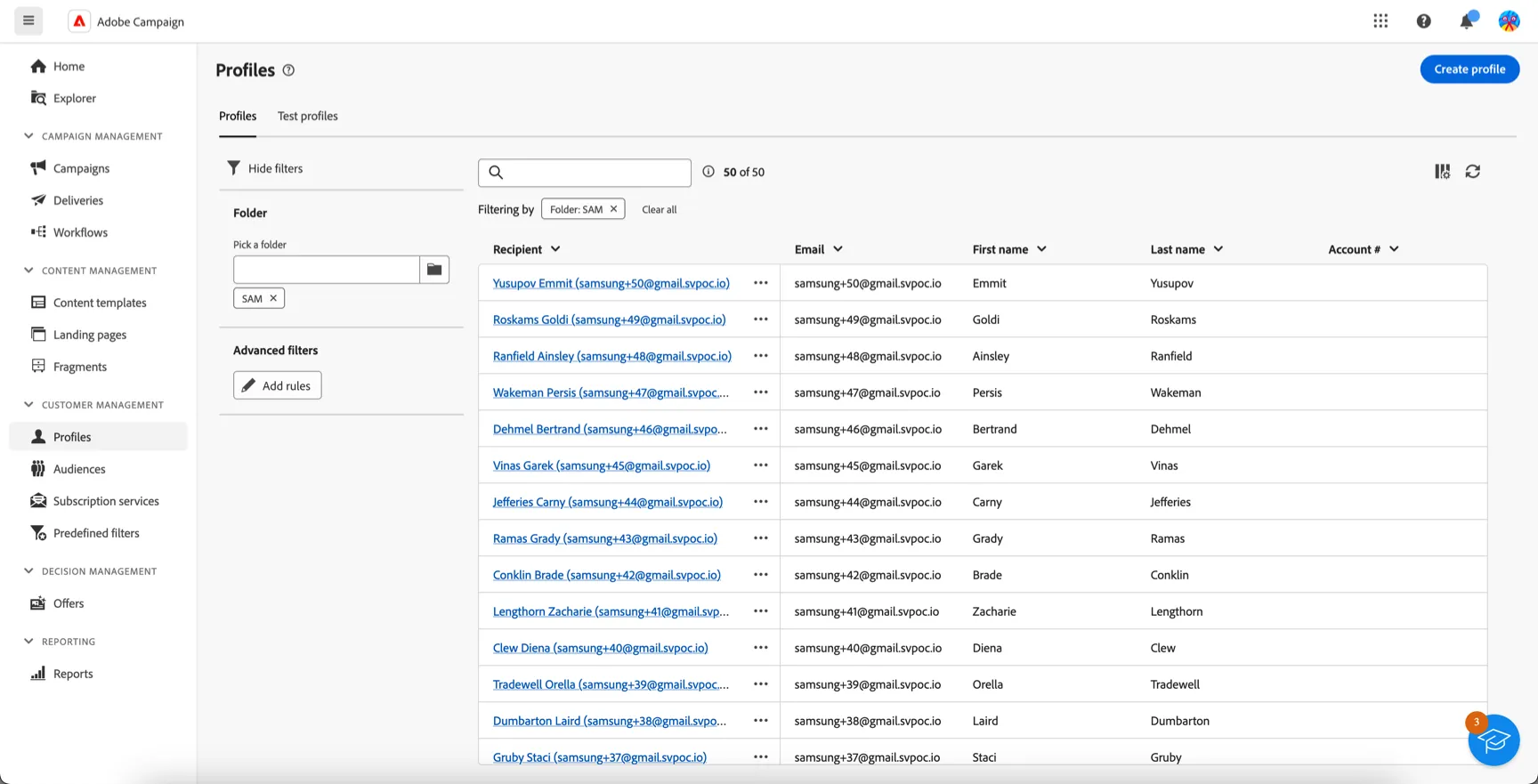Screen dimensions: 1538x784
Task: Collapse the Reporting section
Action: tap(28, 642)
